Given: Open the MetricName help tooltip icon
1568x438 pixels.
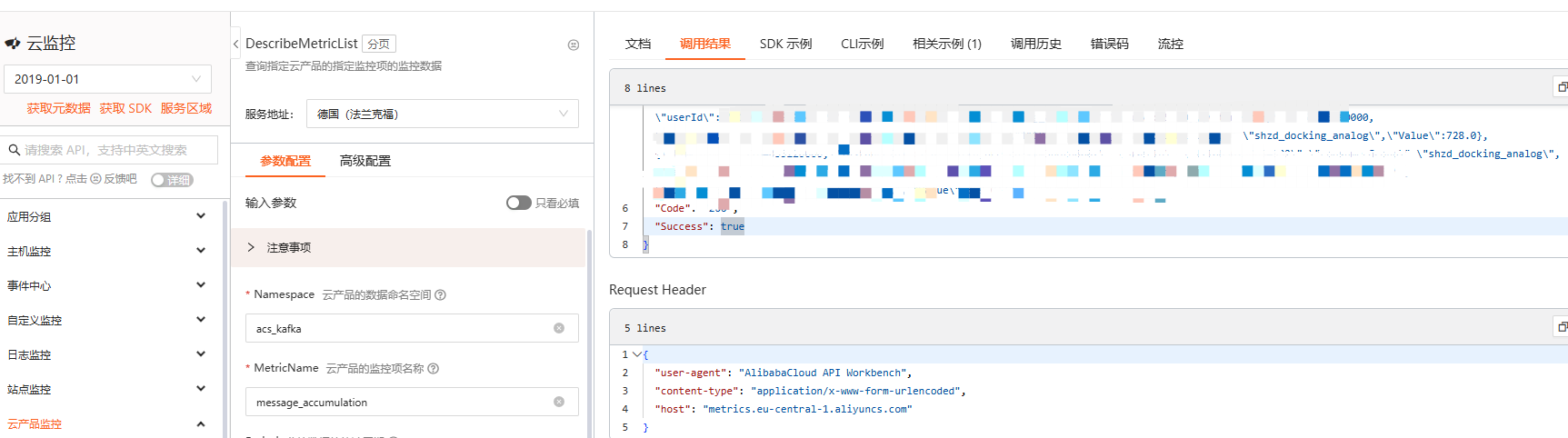Looking at the screenshot, I should click(x=433, y=368).
